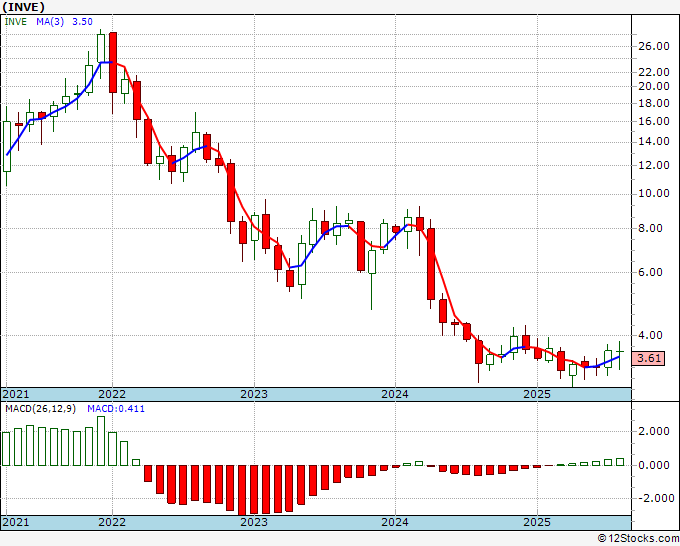Click the tallest green MACD bar before 2022
Viewport: 680px width, 546px height.
tap(101, 441)
